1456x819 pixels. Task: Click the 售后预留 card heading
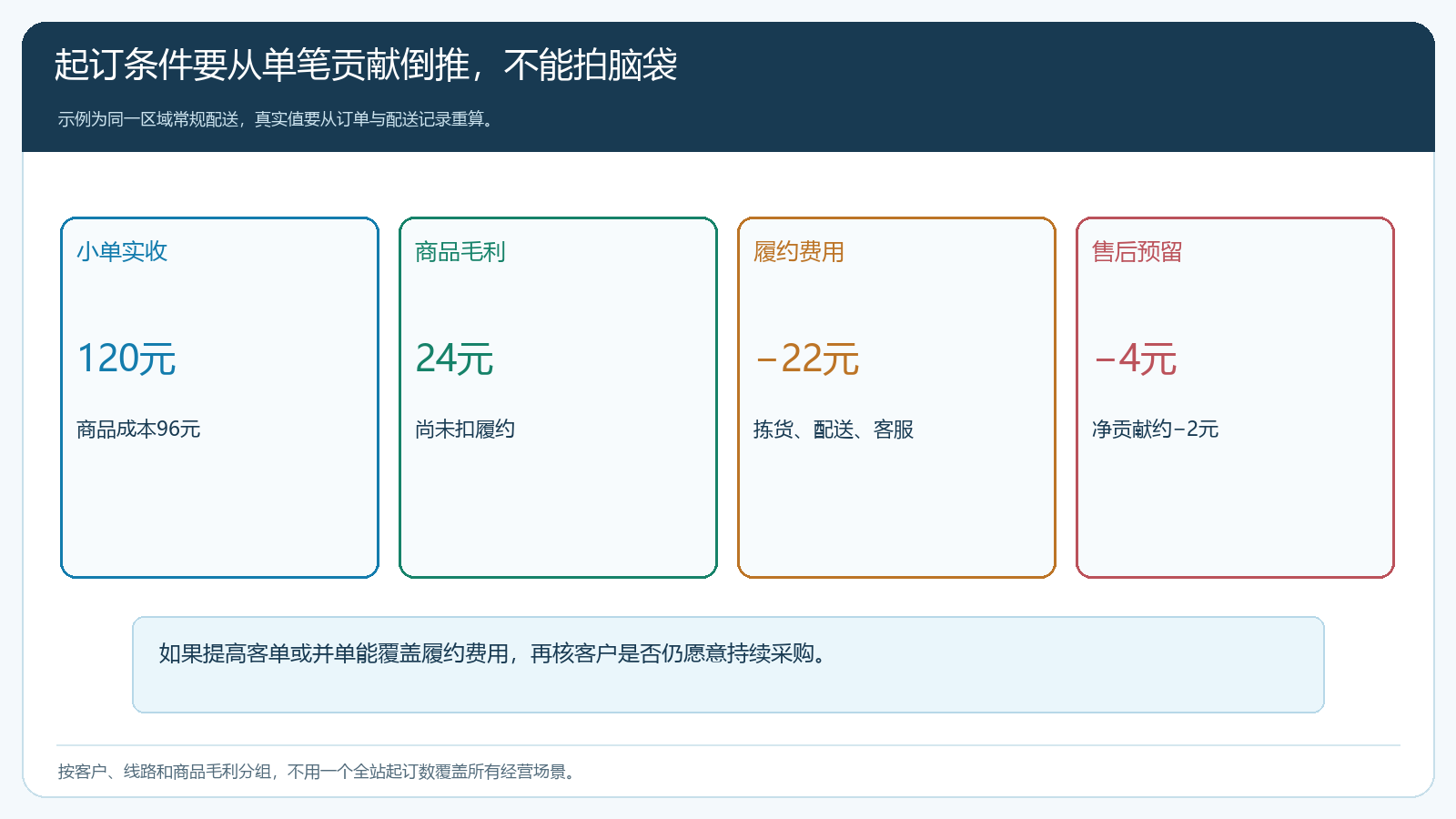pos(1137,251)
